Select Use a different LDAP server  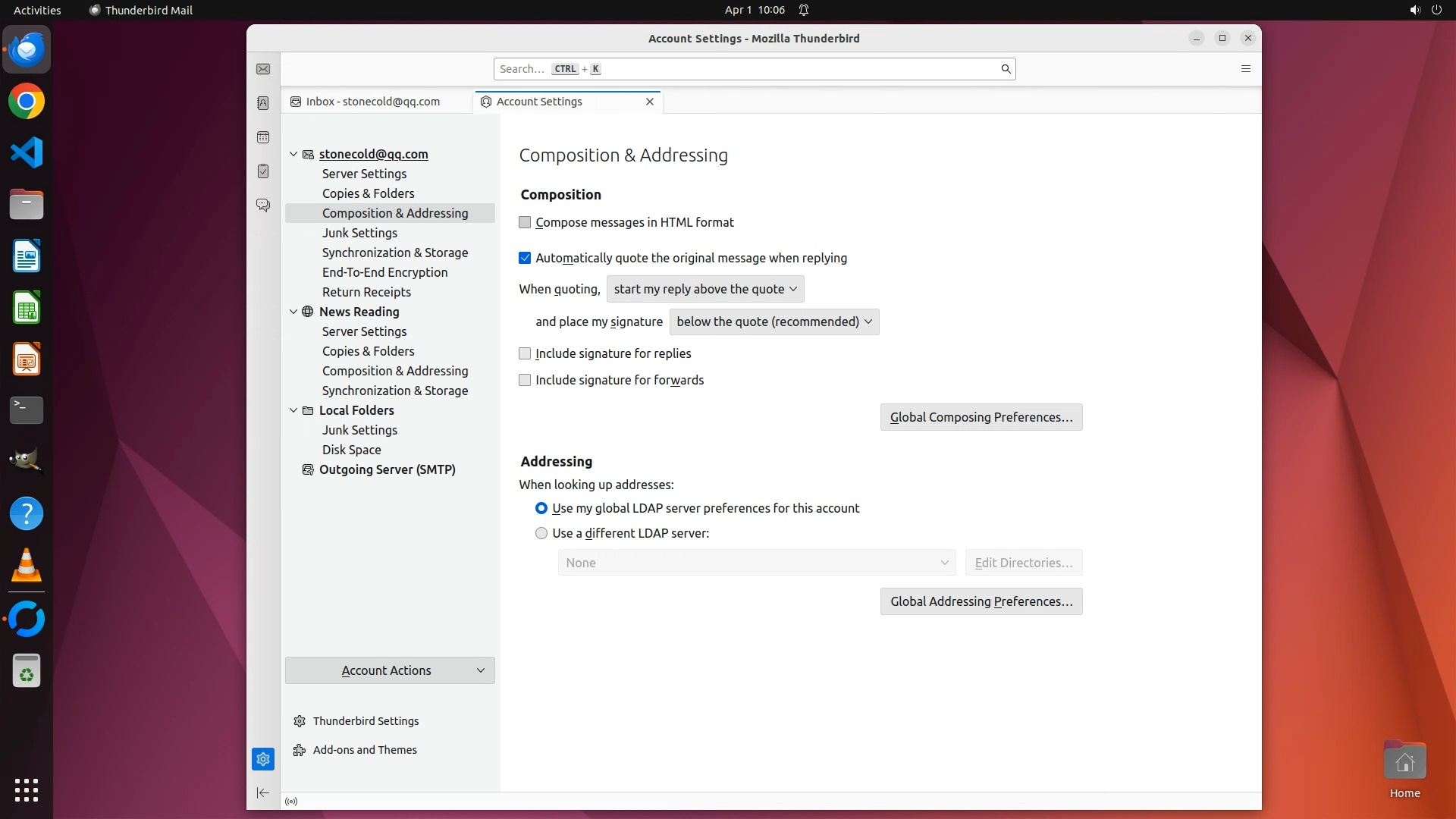click(x=541, y=533)
